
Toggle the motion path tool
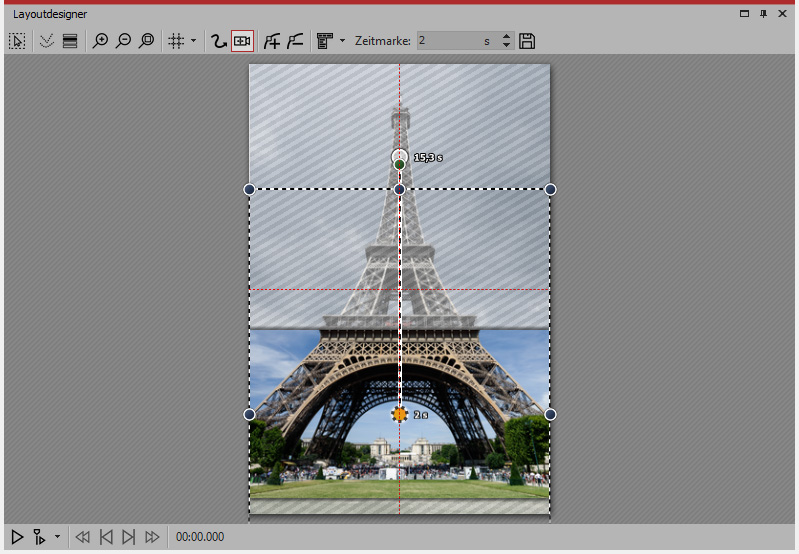coord(218,41)
